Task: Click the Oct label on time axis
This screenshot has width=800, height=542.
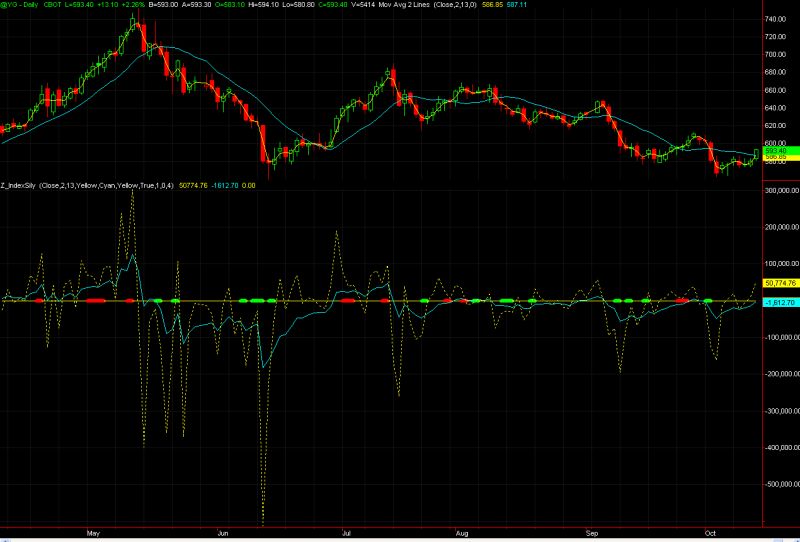Action: [710, 533]
